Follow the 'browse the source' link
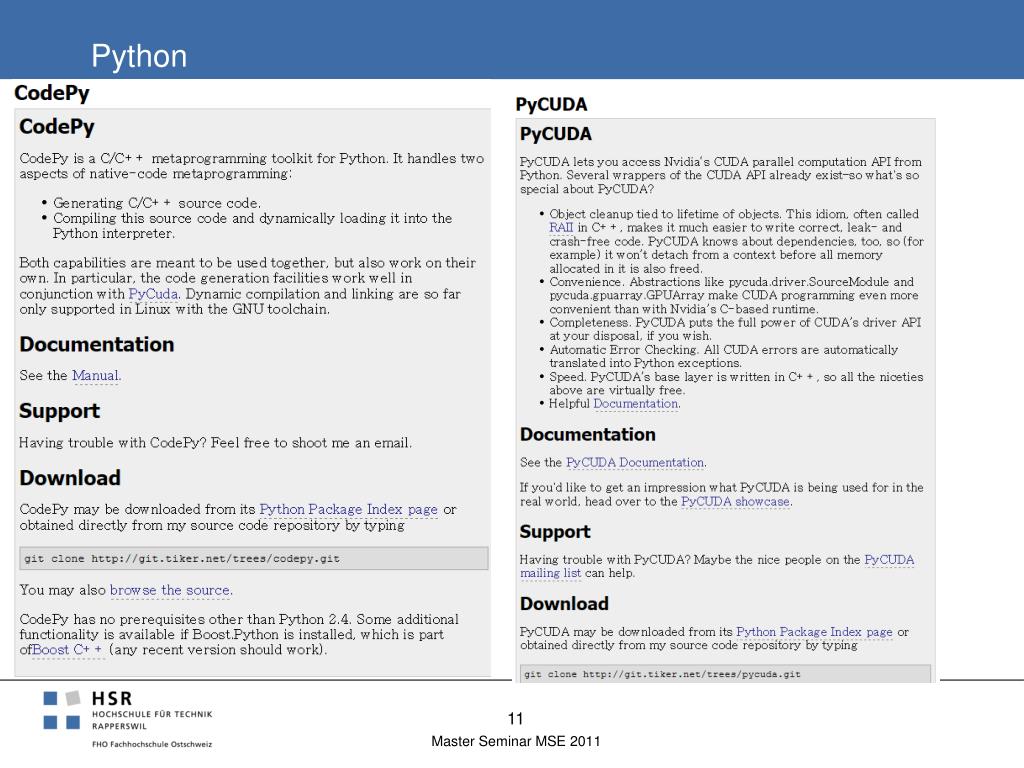Image resolution: width=1024 pixels, height=768 pixels. pos(170,590)
